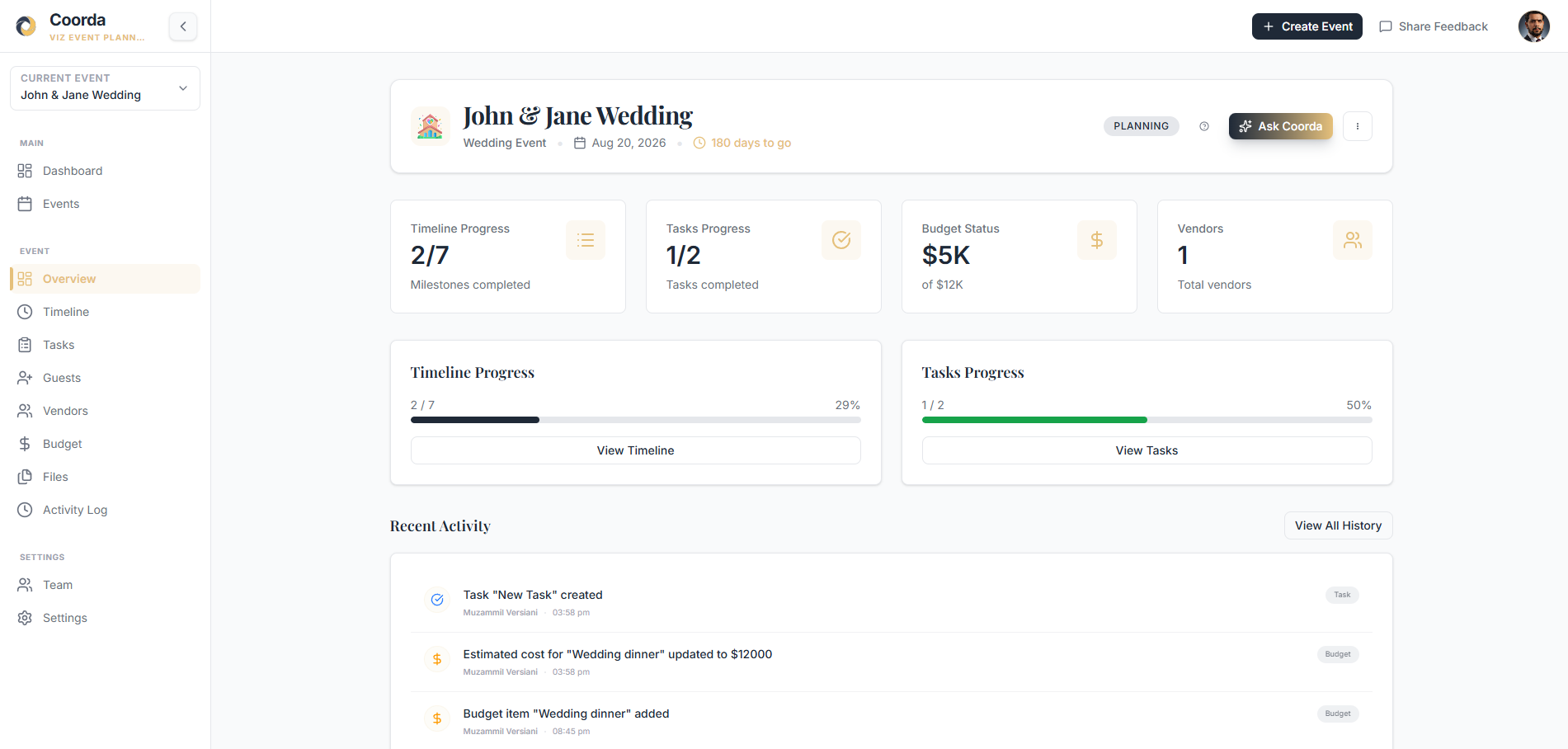Open Activity Log via clock icon
The height and width of the screenshot is (749, 1568).
click(26, 510)
